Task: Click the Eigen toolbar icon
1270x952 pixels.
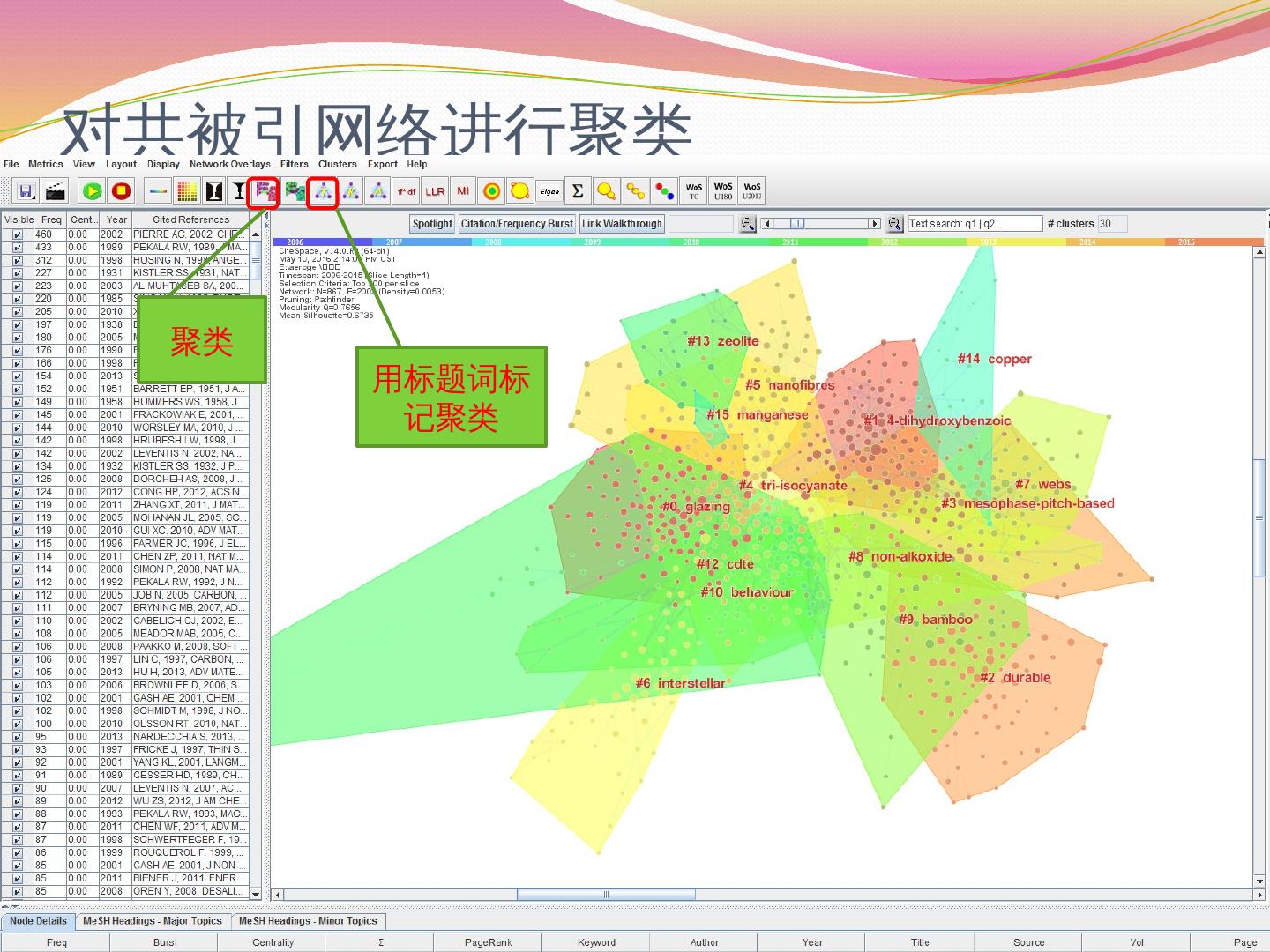Action: point(549,191)
